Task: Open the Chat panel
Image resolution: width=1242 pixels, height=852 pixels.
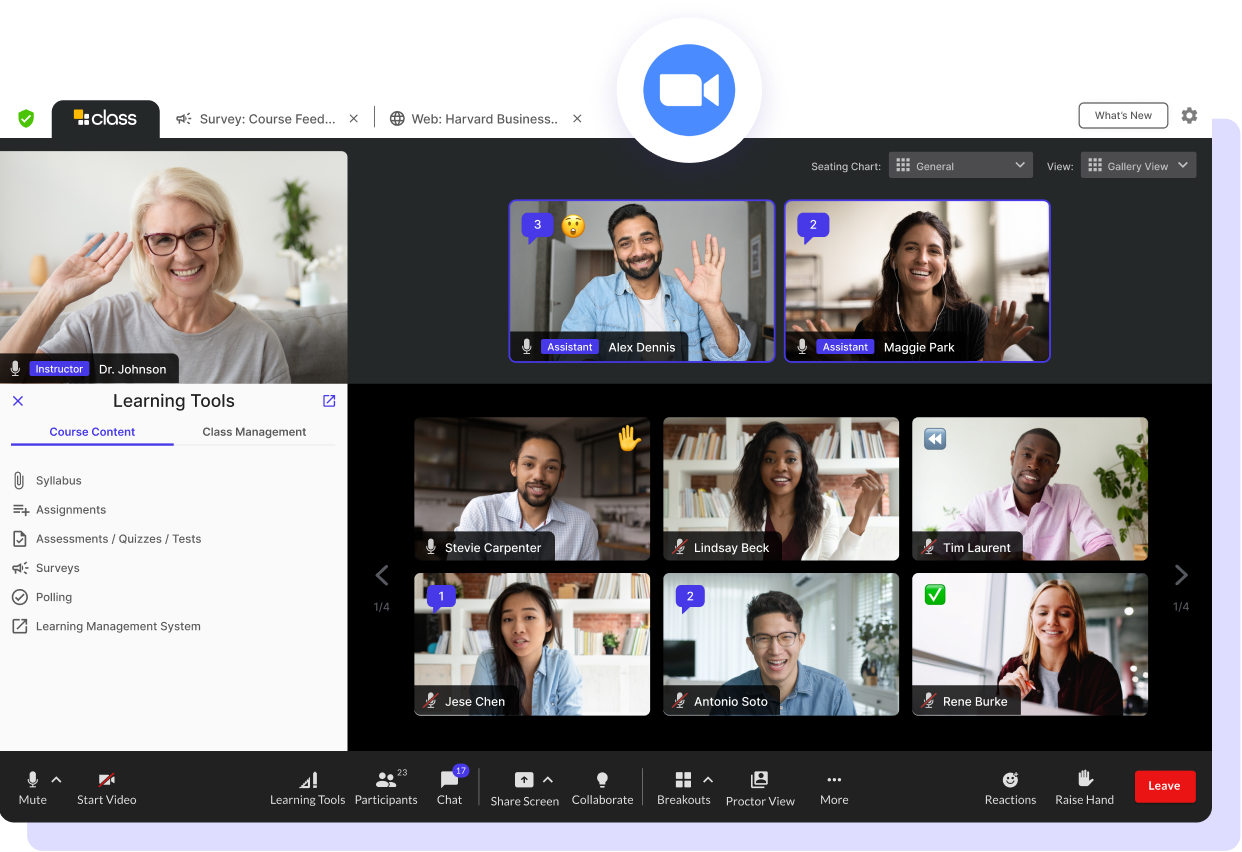Action: [x=449, y=780]
